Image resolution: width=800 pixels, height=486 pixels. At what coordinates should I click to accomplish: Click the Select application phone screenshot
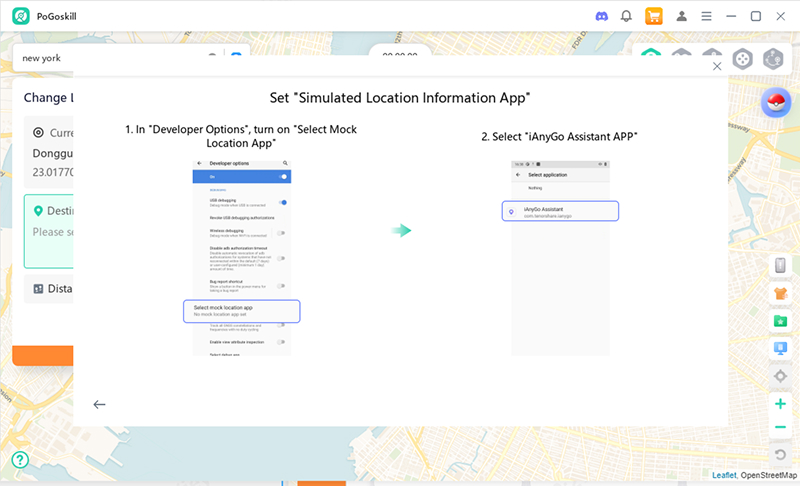point(560,258)
